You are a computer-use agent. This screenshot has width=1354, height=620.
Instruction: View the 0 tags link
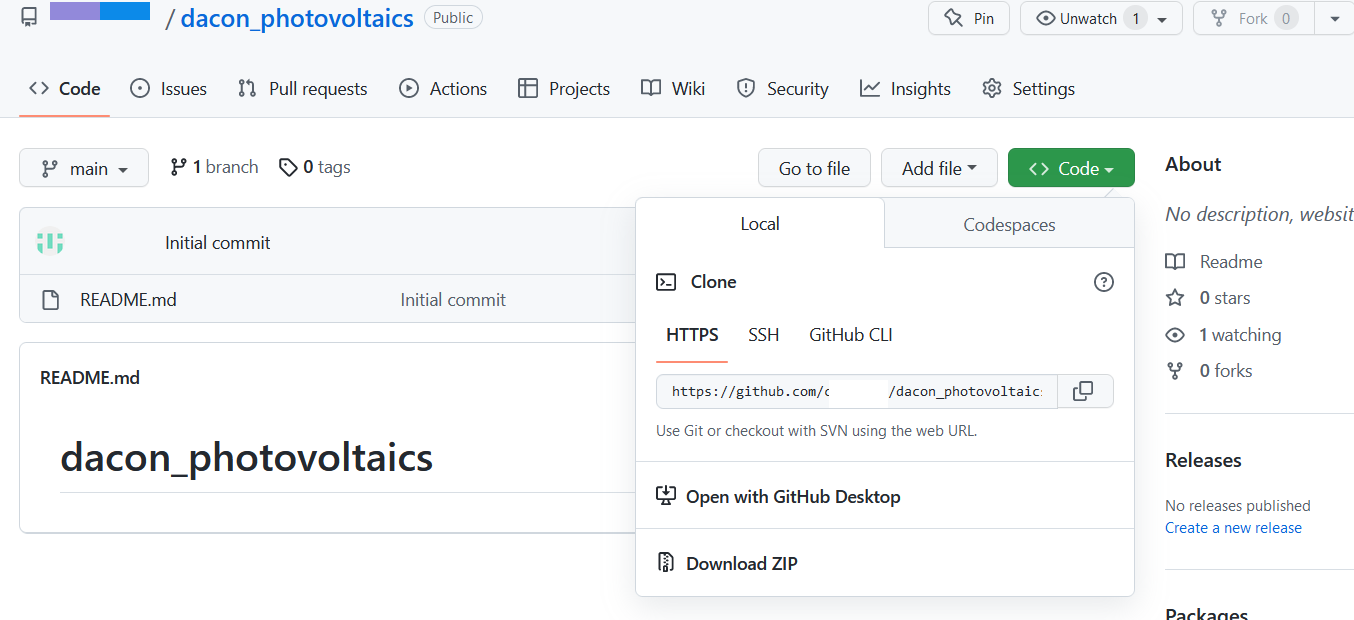point(314,167)
